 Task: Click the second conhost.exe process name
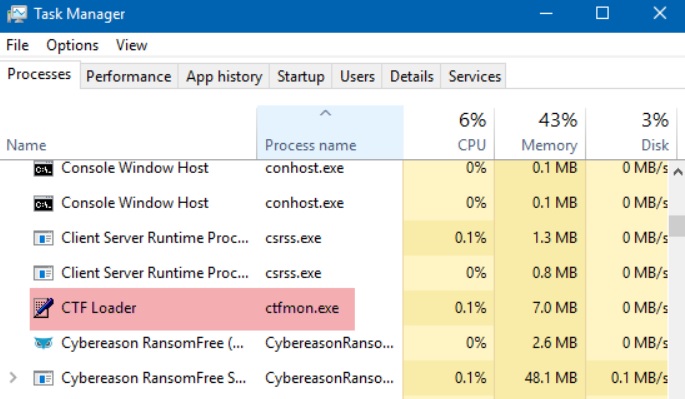(304, 203)
